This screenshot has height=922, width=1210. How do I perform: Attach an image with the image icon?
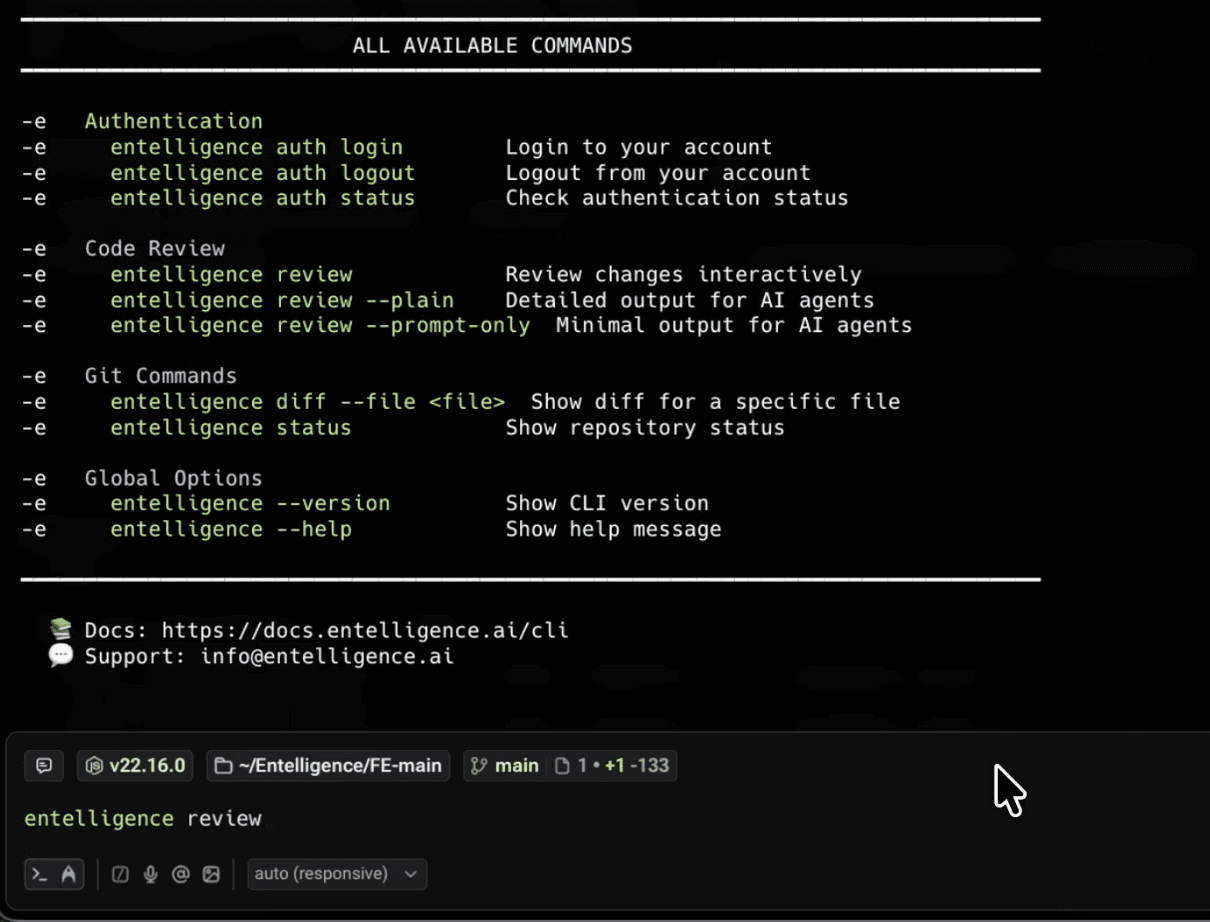[211, 874]
